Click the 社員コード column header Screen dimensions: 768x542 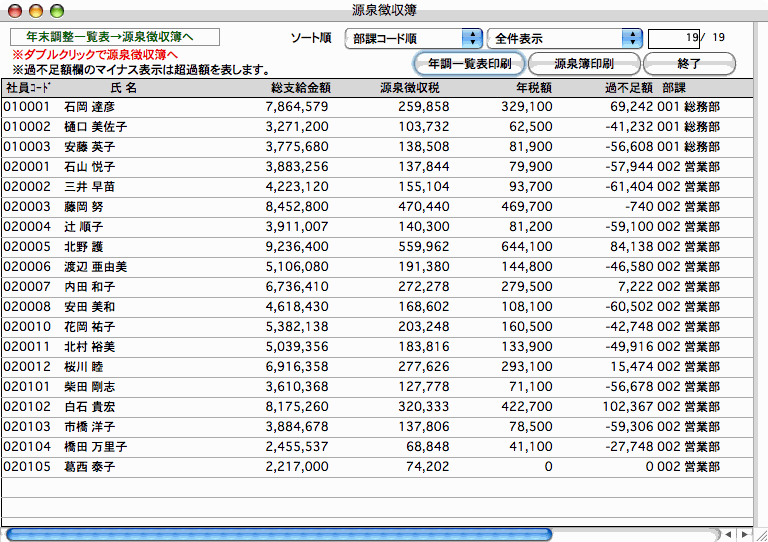click(x=27, y=87)
